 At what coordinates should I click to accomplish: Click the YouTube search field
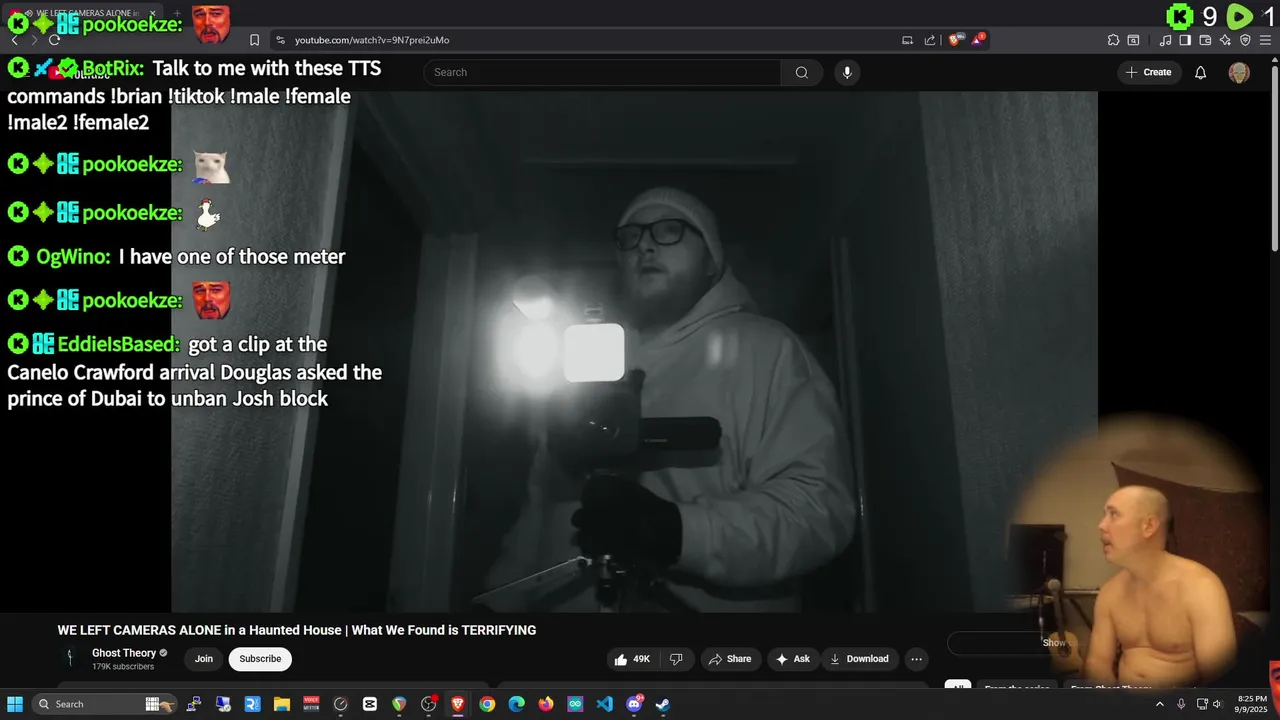coord(602,72)
